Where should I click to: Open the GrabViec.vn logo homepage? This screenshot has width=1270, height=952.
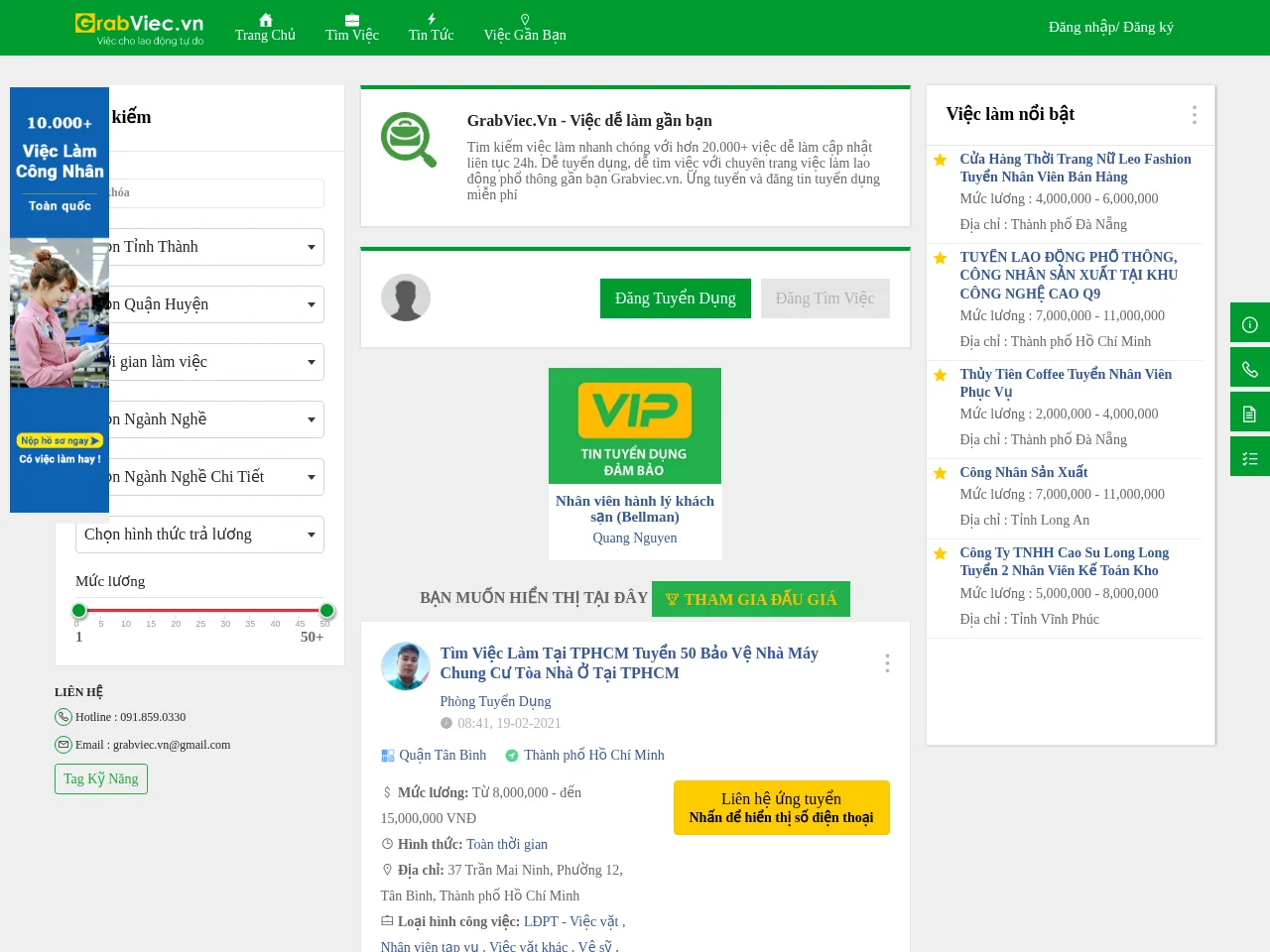click(x=140, y=28)
